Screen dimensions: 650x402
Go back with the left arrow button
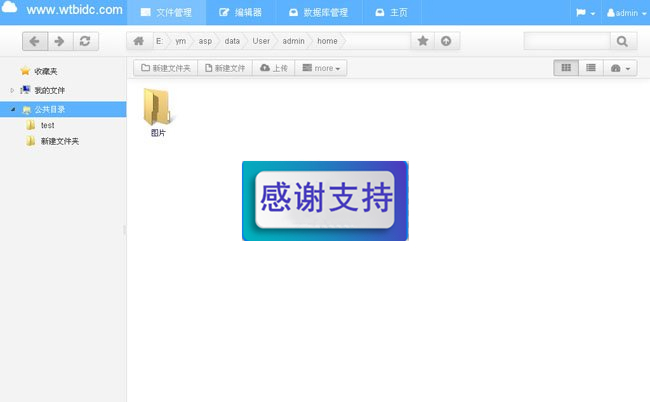(x=35, y=41)
